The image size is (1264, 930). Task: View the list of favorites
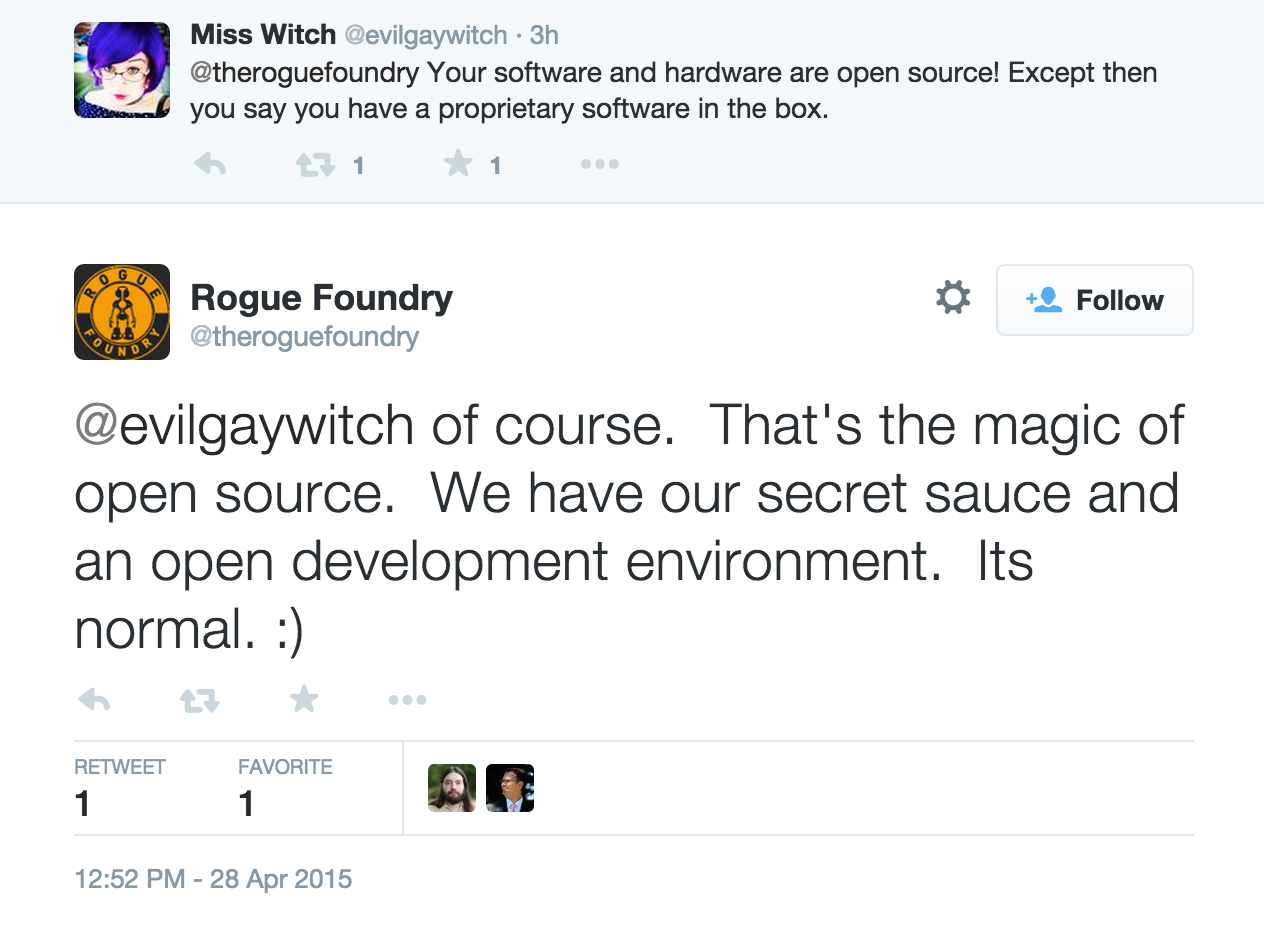285,788
